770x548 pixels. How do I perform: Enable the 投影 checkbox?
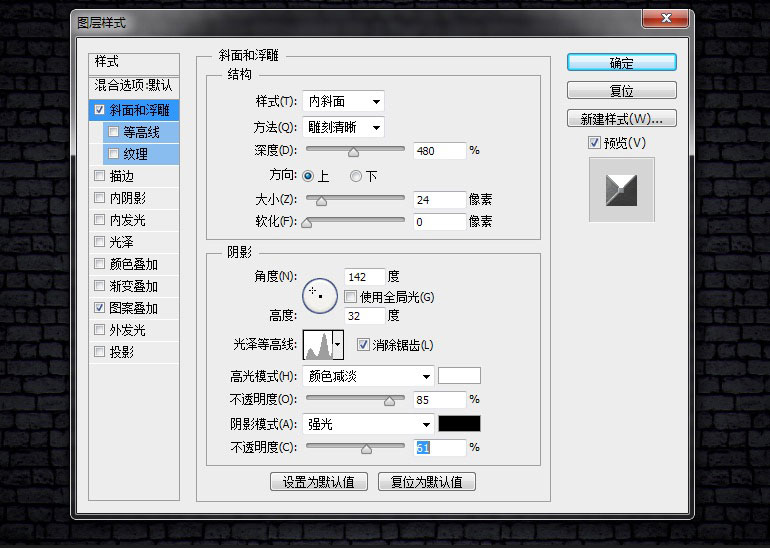(x=99, y=352)
